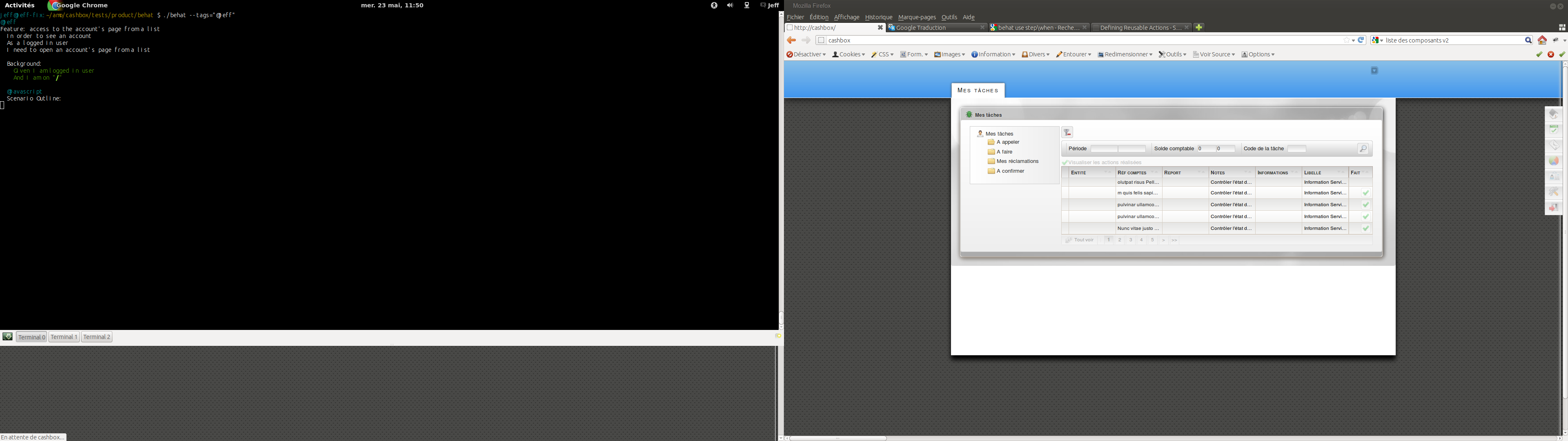
Task: Go to next page with > button
Action: (x=1163, y=241)
